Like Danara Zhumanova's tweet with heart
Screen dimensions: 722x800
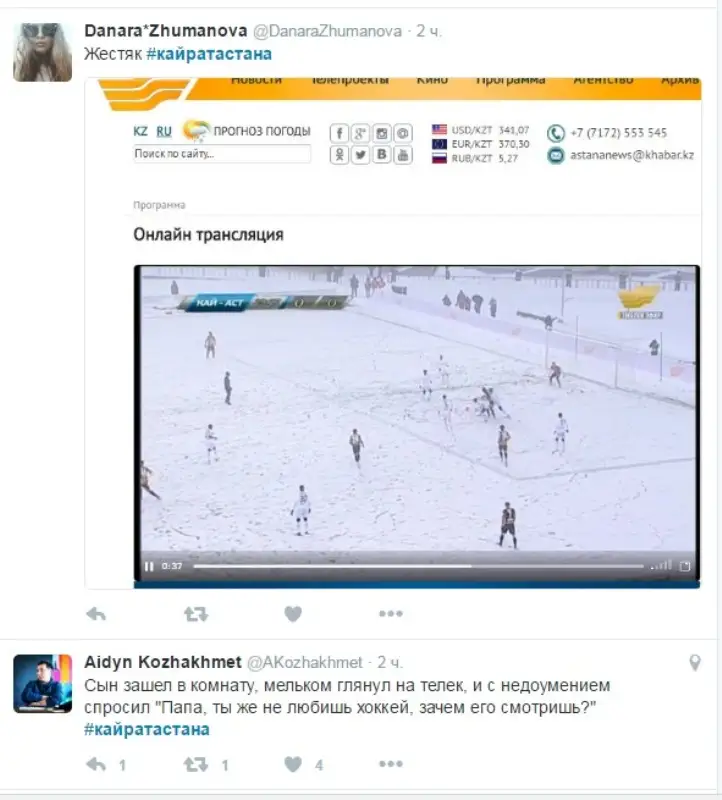pyautogui.click(x=293, y=614)
